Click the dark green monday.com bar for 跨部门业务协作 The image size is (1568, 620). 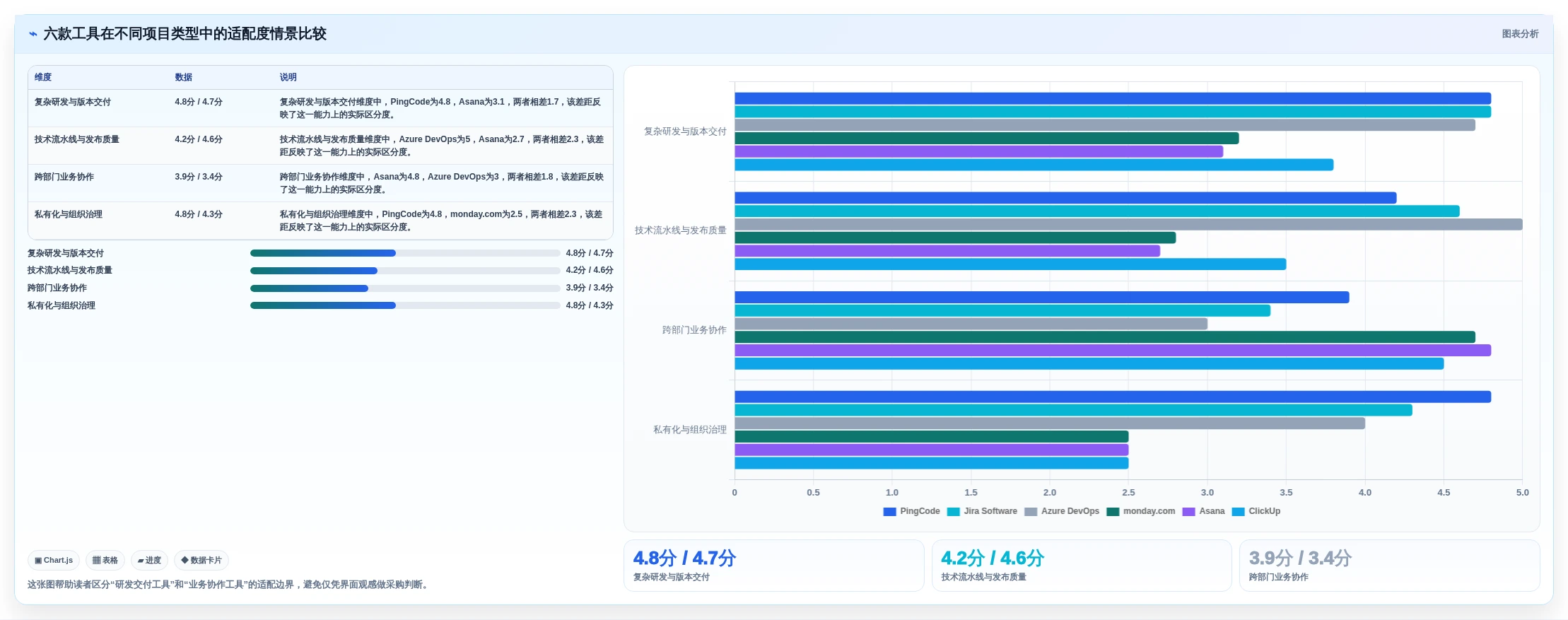click(x=1105, y=337)
